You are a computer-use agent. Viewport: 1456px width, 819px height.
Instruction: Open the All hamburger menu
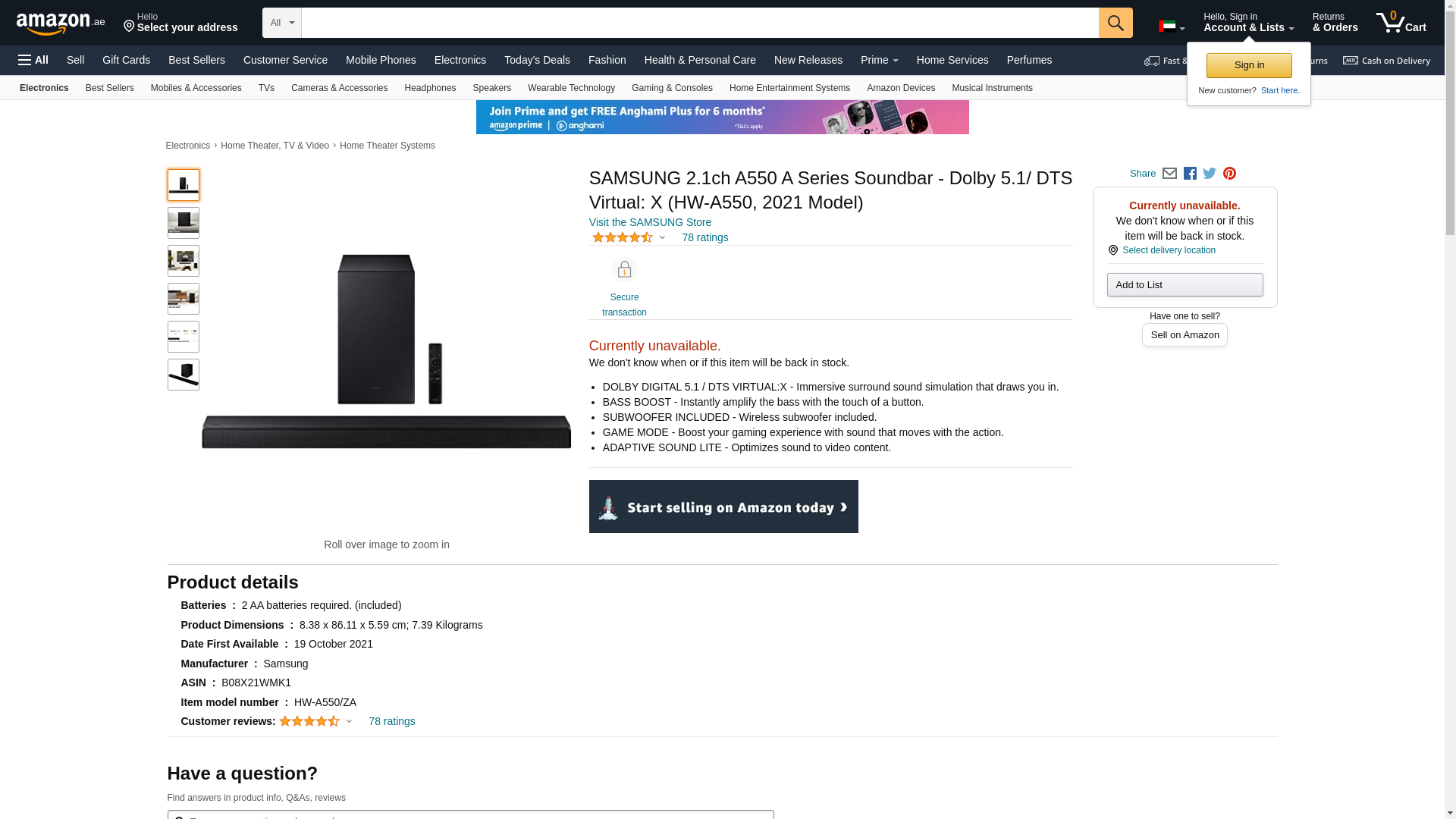[33, 60]
